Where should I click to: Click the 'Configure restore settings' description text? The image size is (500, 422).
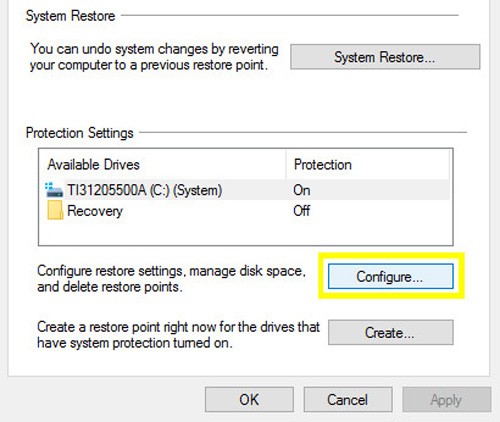coord(171,279)
